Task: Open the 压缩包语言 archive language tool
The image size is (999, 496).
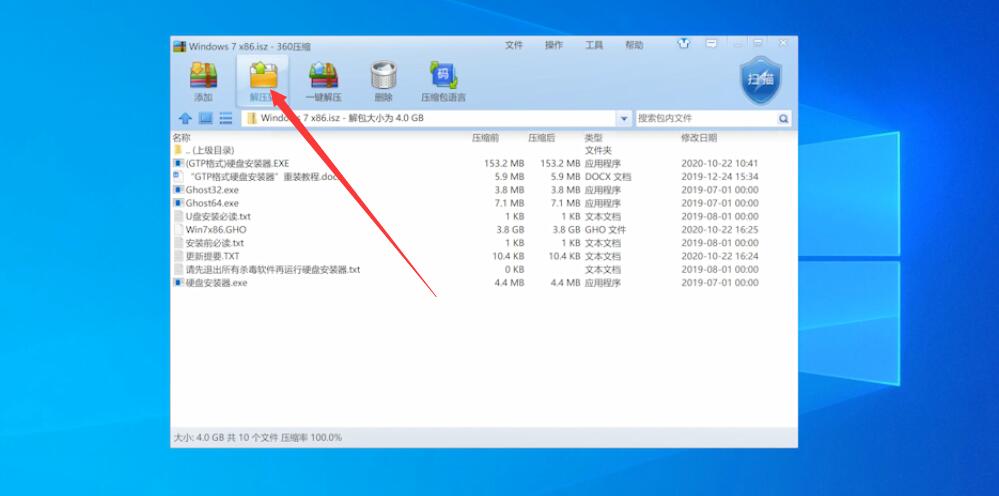Action: pos(443,81)
